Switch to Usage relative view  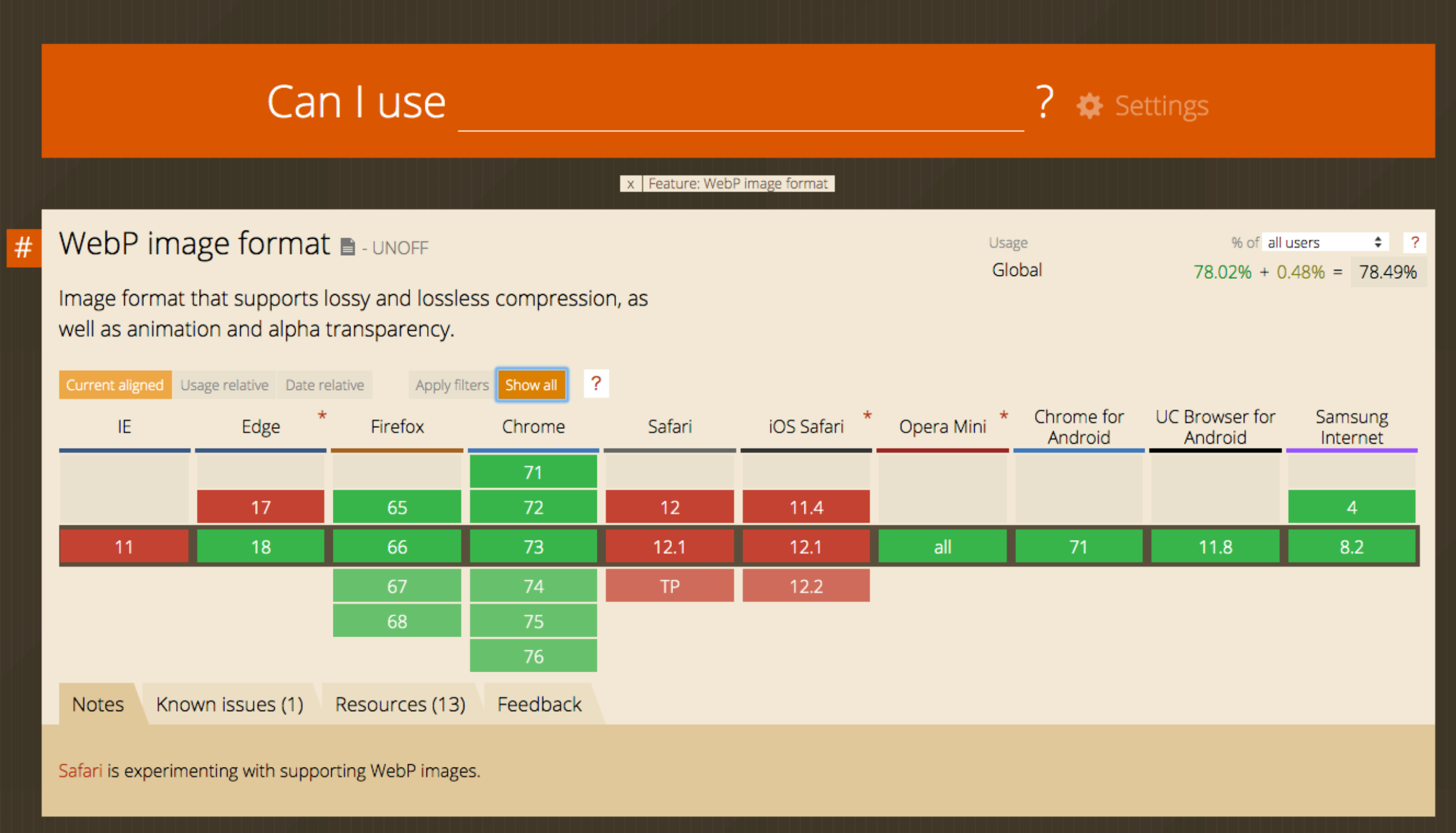click(224, 385)
